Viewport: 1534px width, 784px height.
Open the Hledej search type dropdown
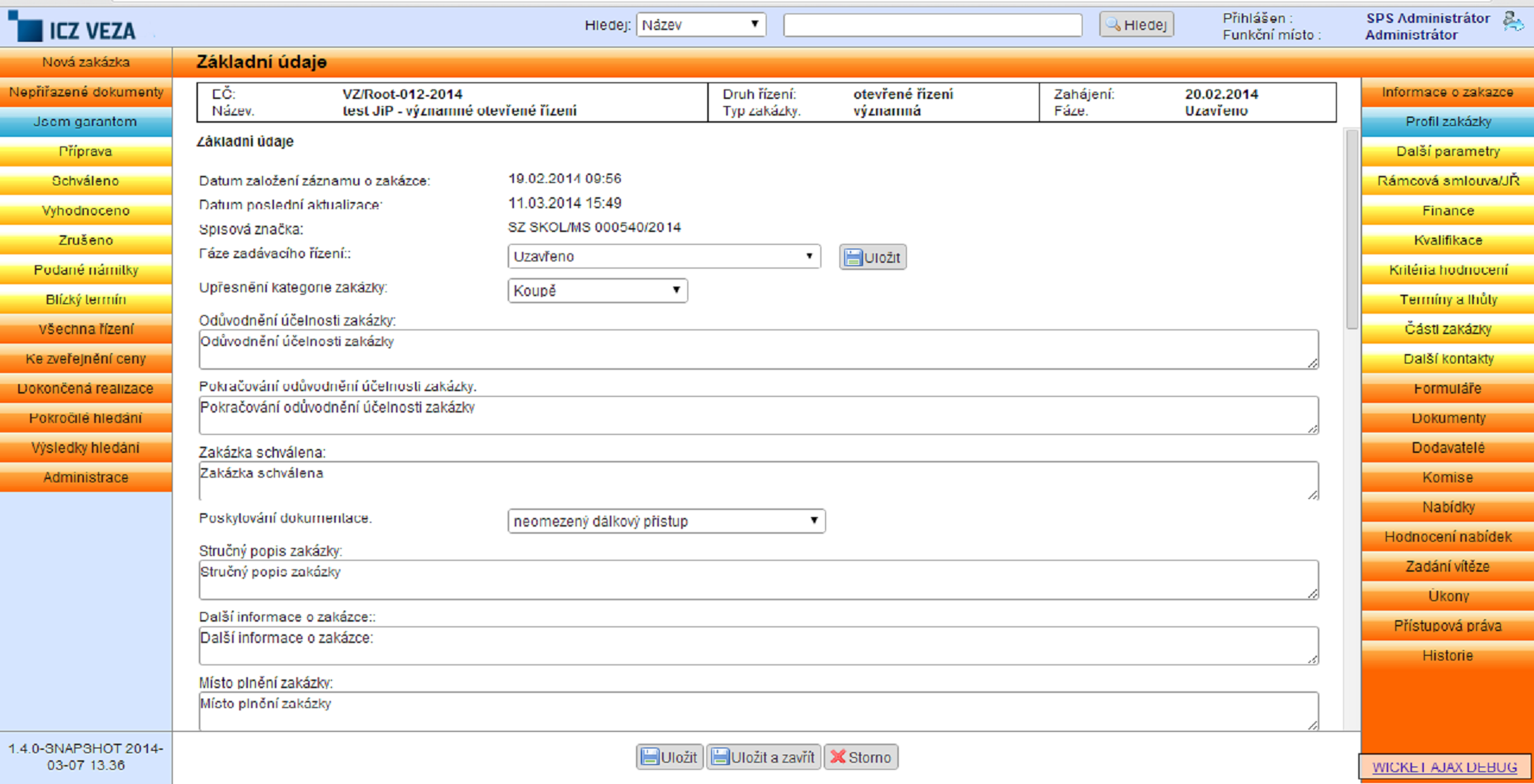701,25
